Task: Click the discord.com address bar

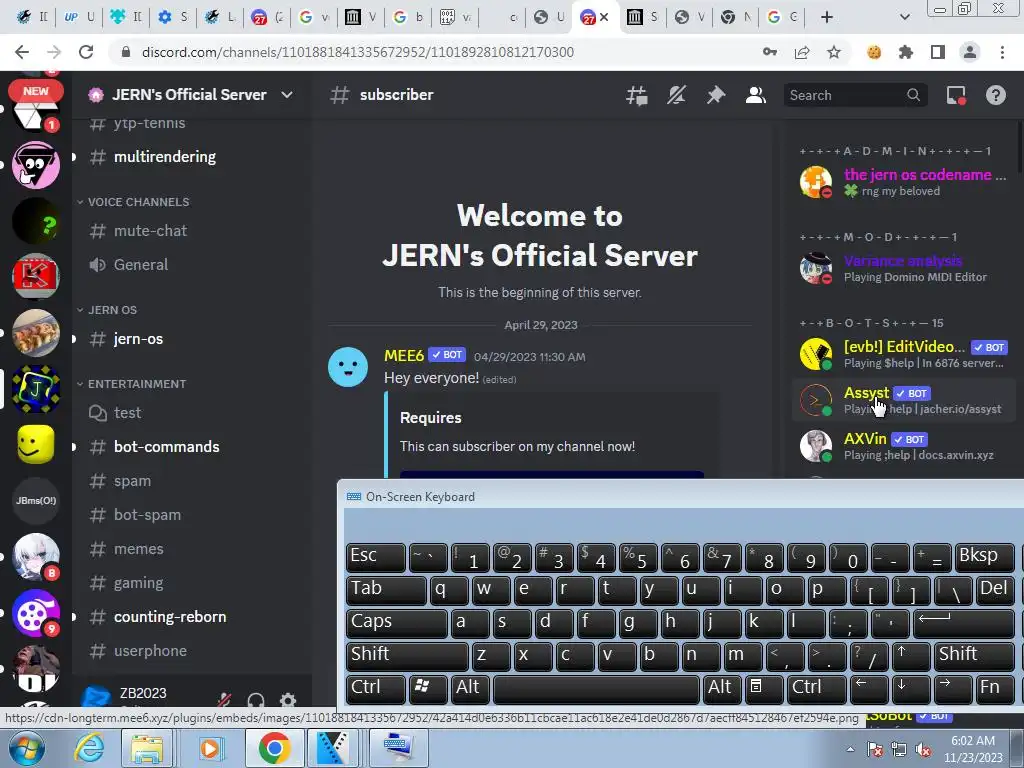Action: pos(358,52)
